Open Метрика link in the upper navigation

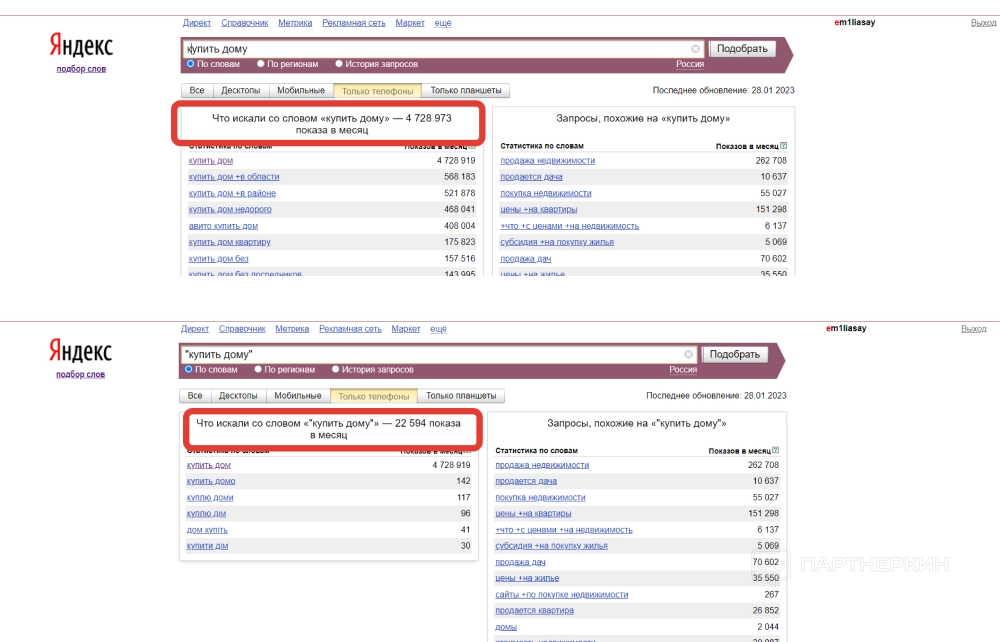[295, 23]
